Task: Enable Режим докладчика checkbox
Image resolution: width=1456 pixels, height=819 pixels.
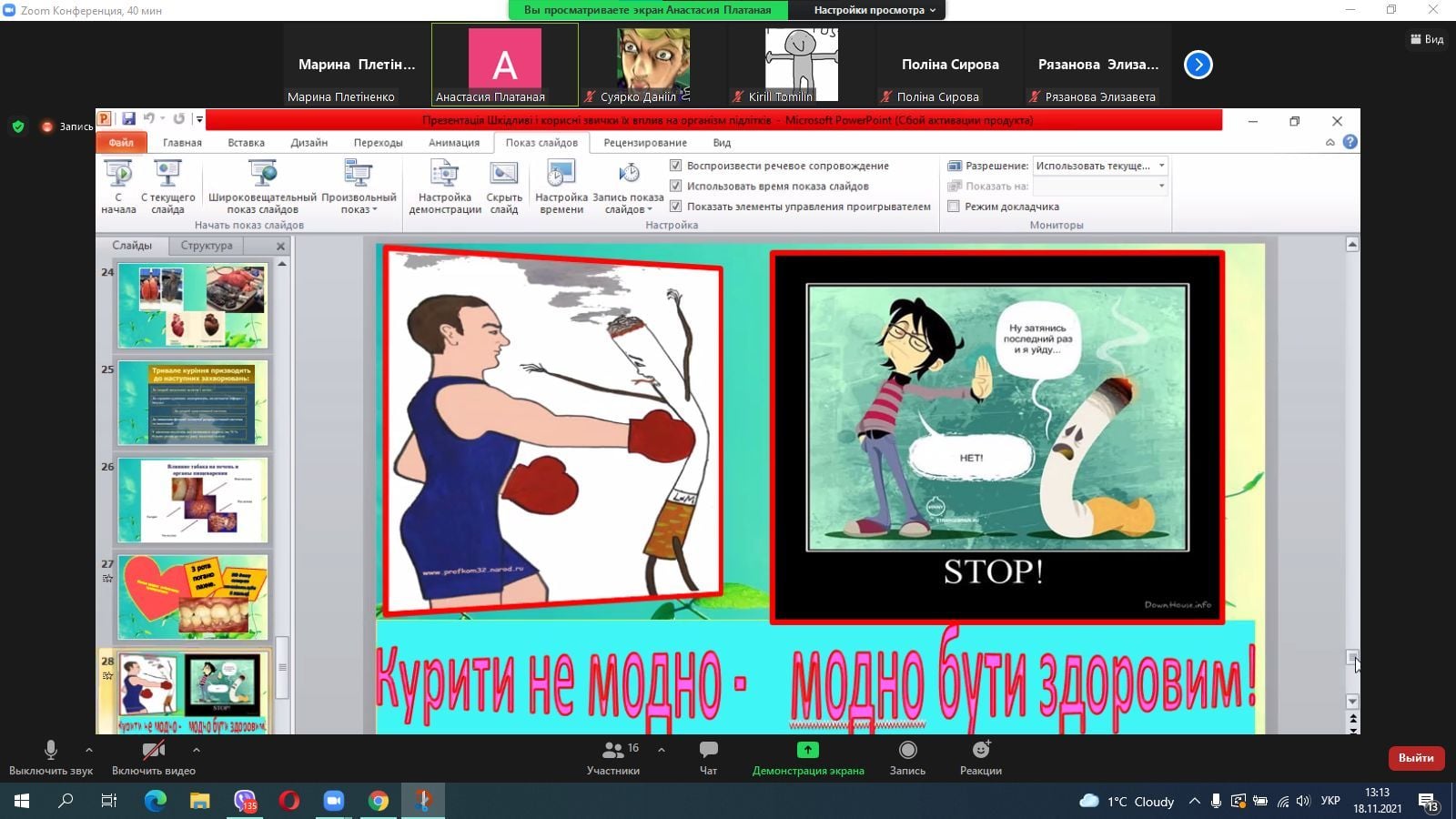Action: (954, 207)
